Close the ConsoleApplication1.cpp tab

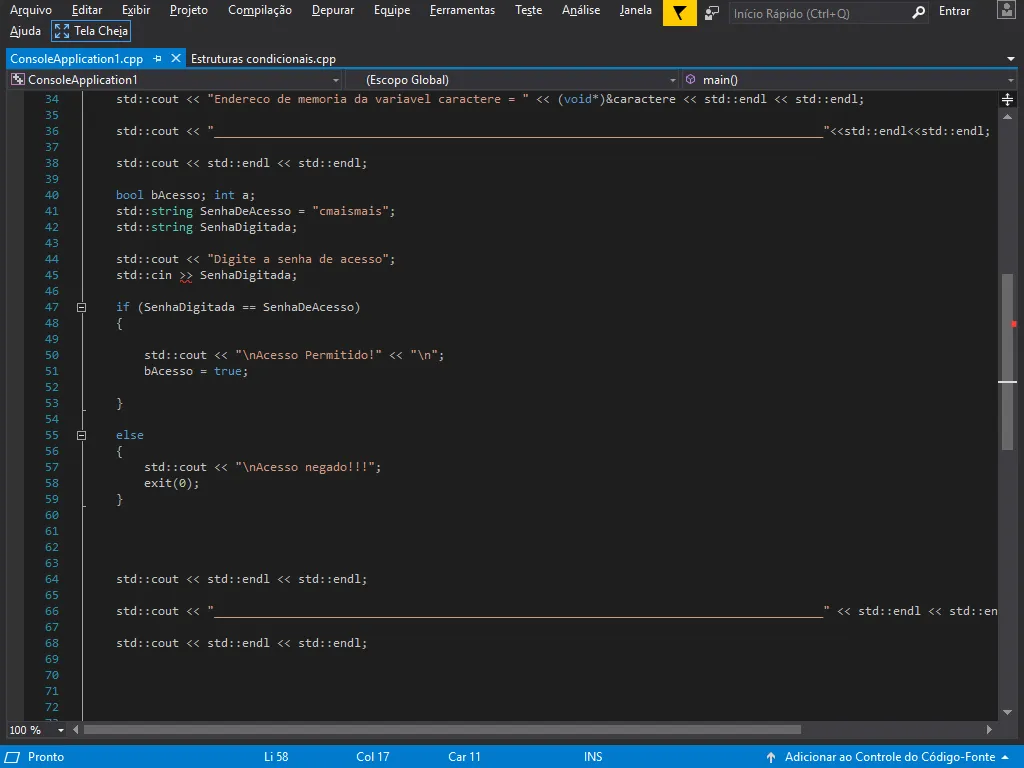point(176,59)
